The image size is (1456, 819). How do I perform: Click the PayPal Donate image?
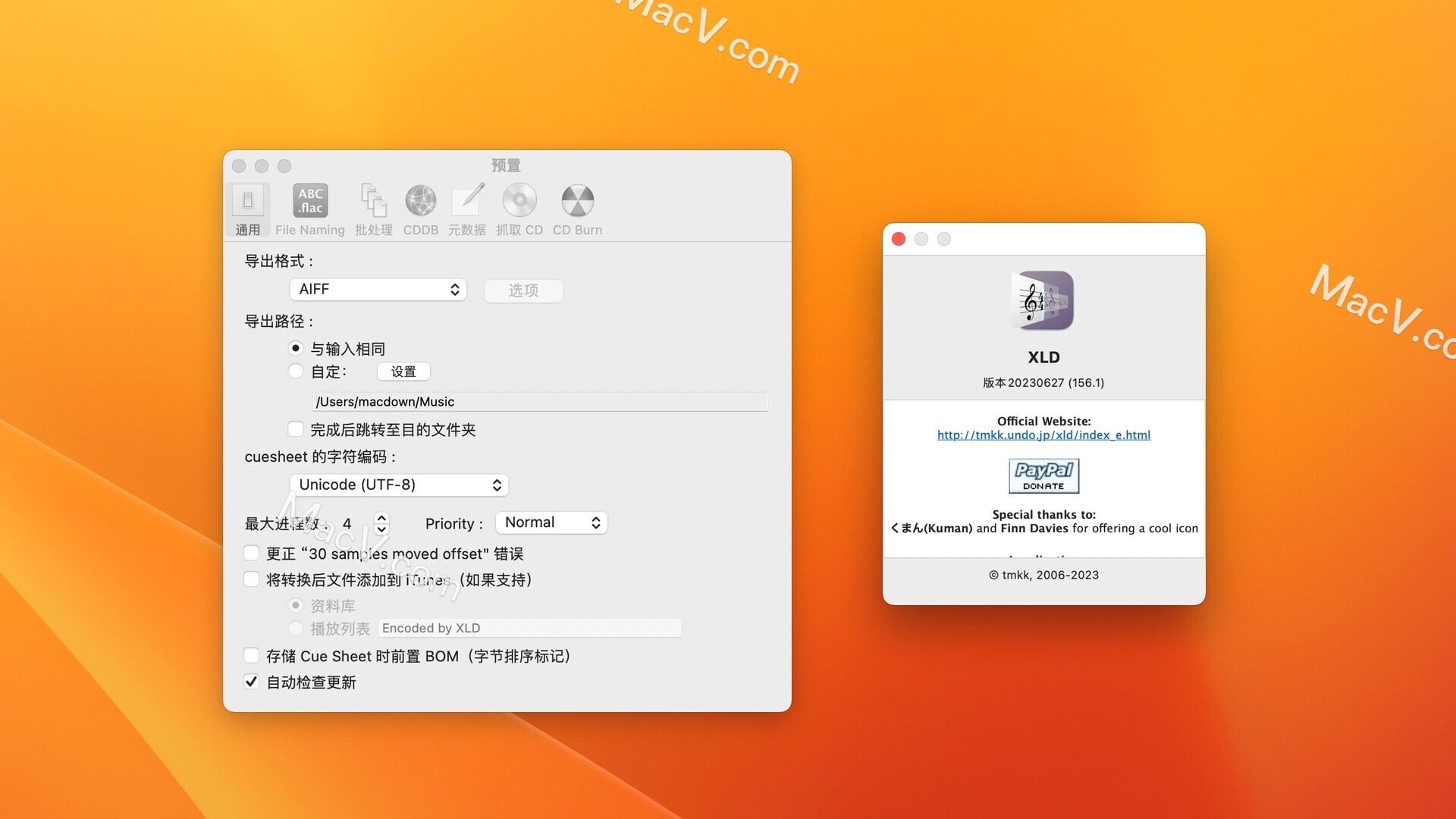pos(1043,475)
